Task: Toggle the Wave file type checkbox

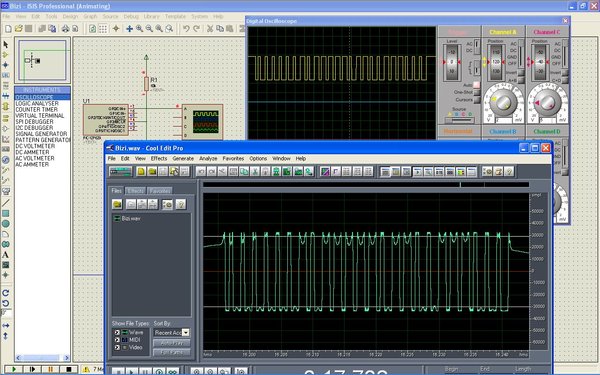Action: (117, 333)
